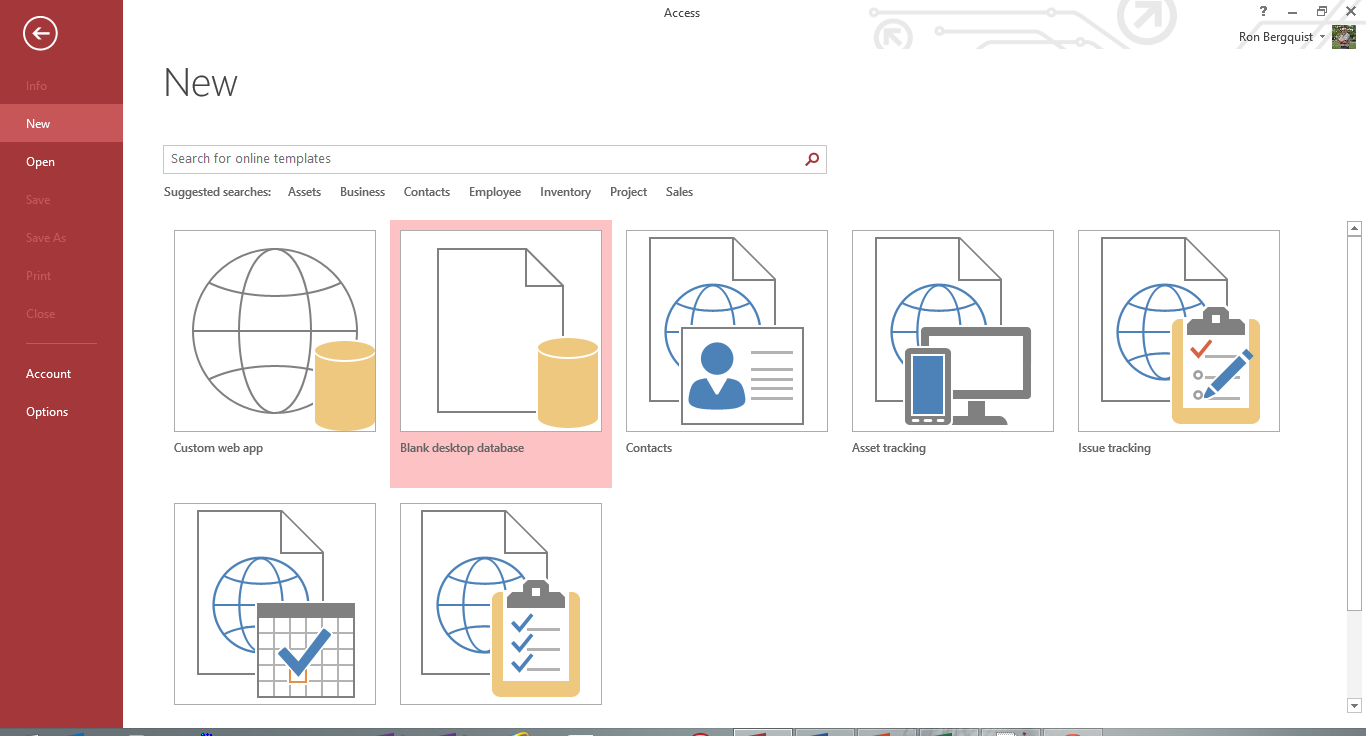Expand the Ron Bergquist account dropdown
Screen dimensions: 1366x736
[x=1322, y=37]
